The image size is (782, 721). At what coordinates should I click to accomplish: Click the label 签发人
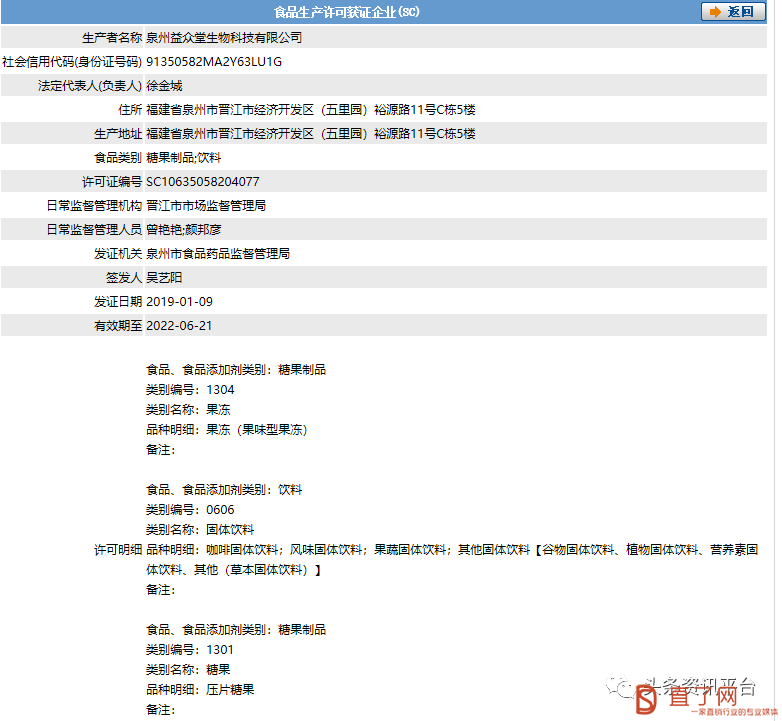(x=124, y=277)
